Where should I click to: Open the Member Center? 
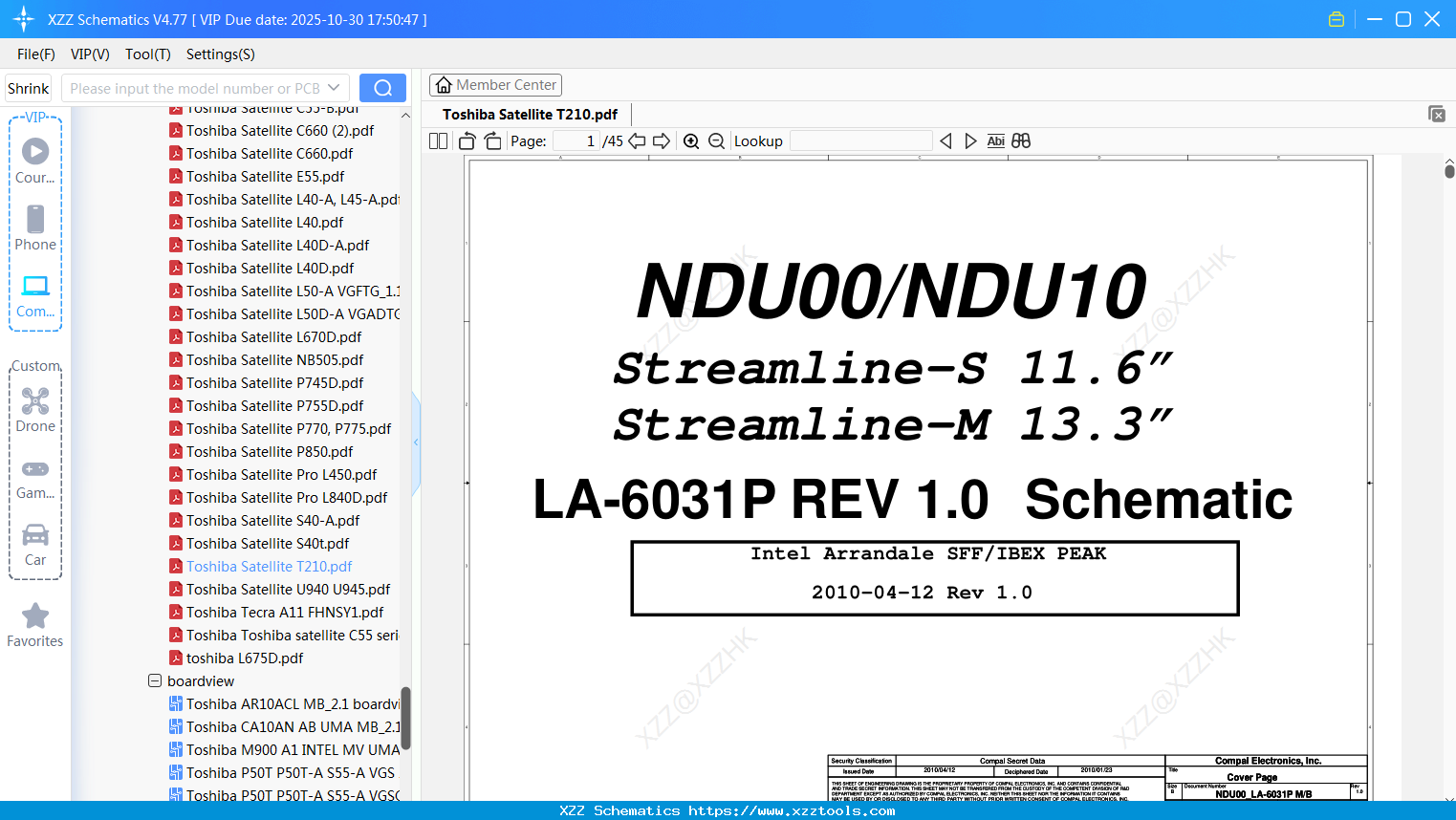point(495,85)
